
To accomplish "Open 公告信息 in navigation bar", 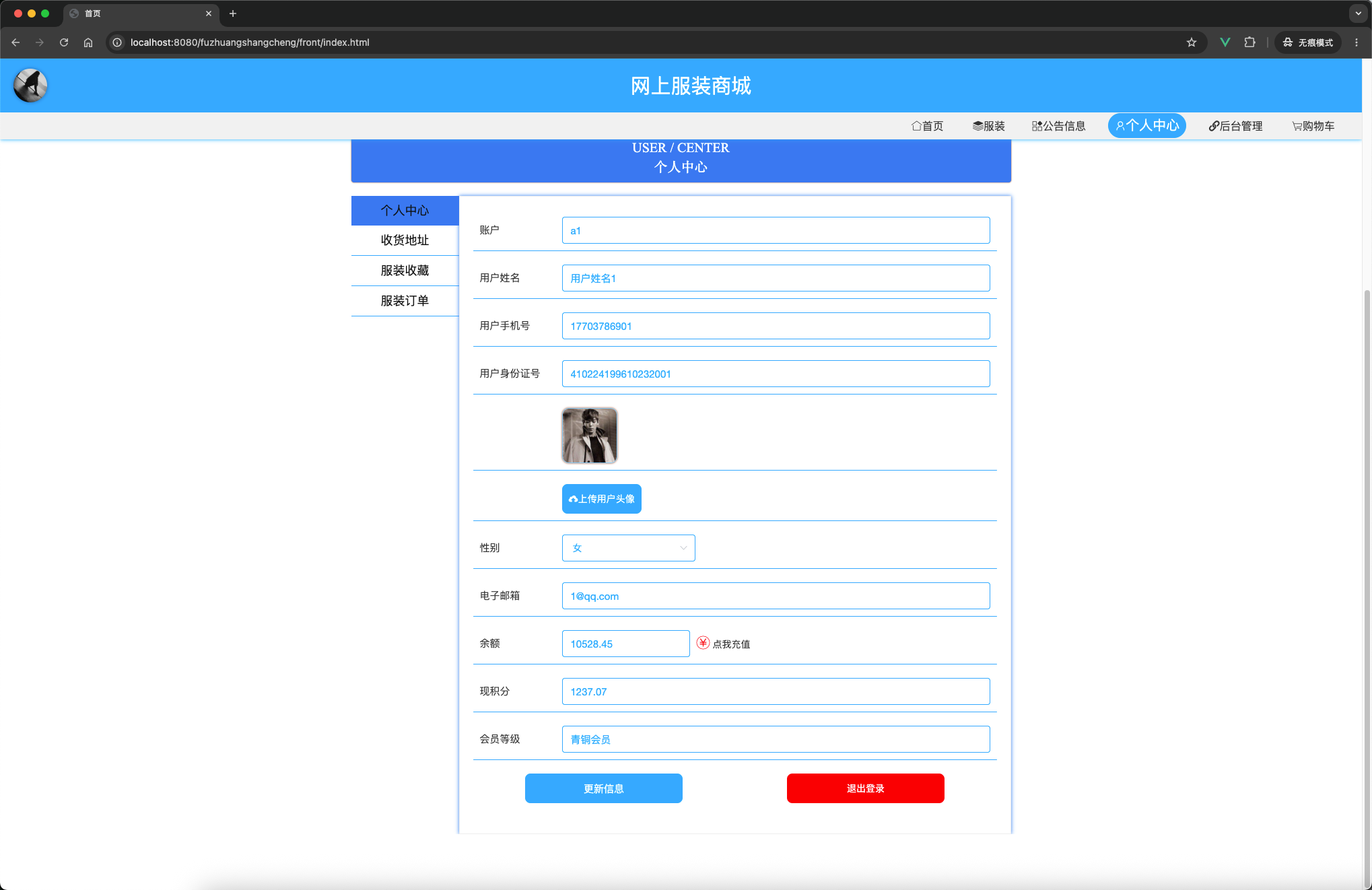I will [x=1059, y=126].
